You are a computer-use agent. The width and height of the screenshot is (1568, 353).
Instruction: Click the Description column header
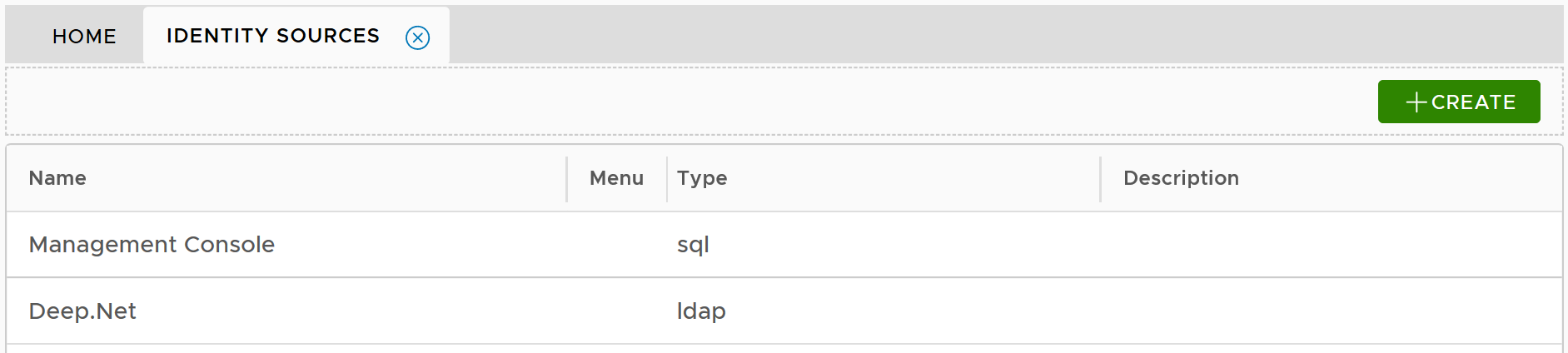1180,178
